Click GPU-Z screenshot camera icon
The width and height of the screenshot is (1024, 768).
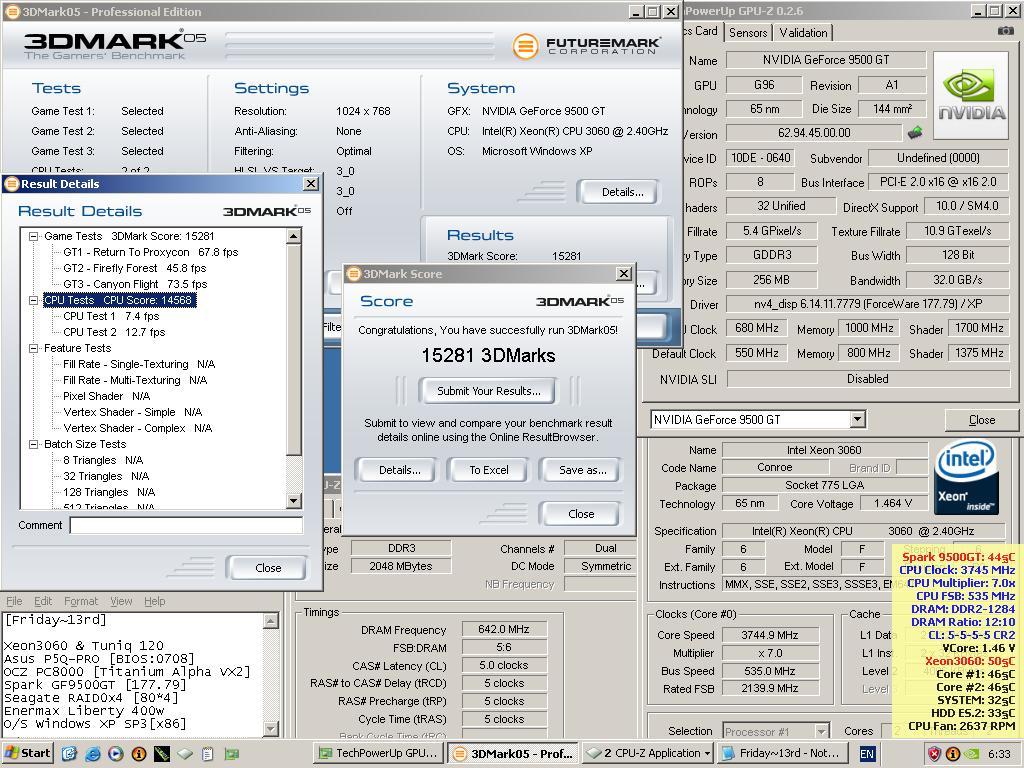pos(1006,31)
